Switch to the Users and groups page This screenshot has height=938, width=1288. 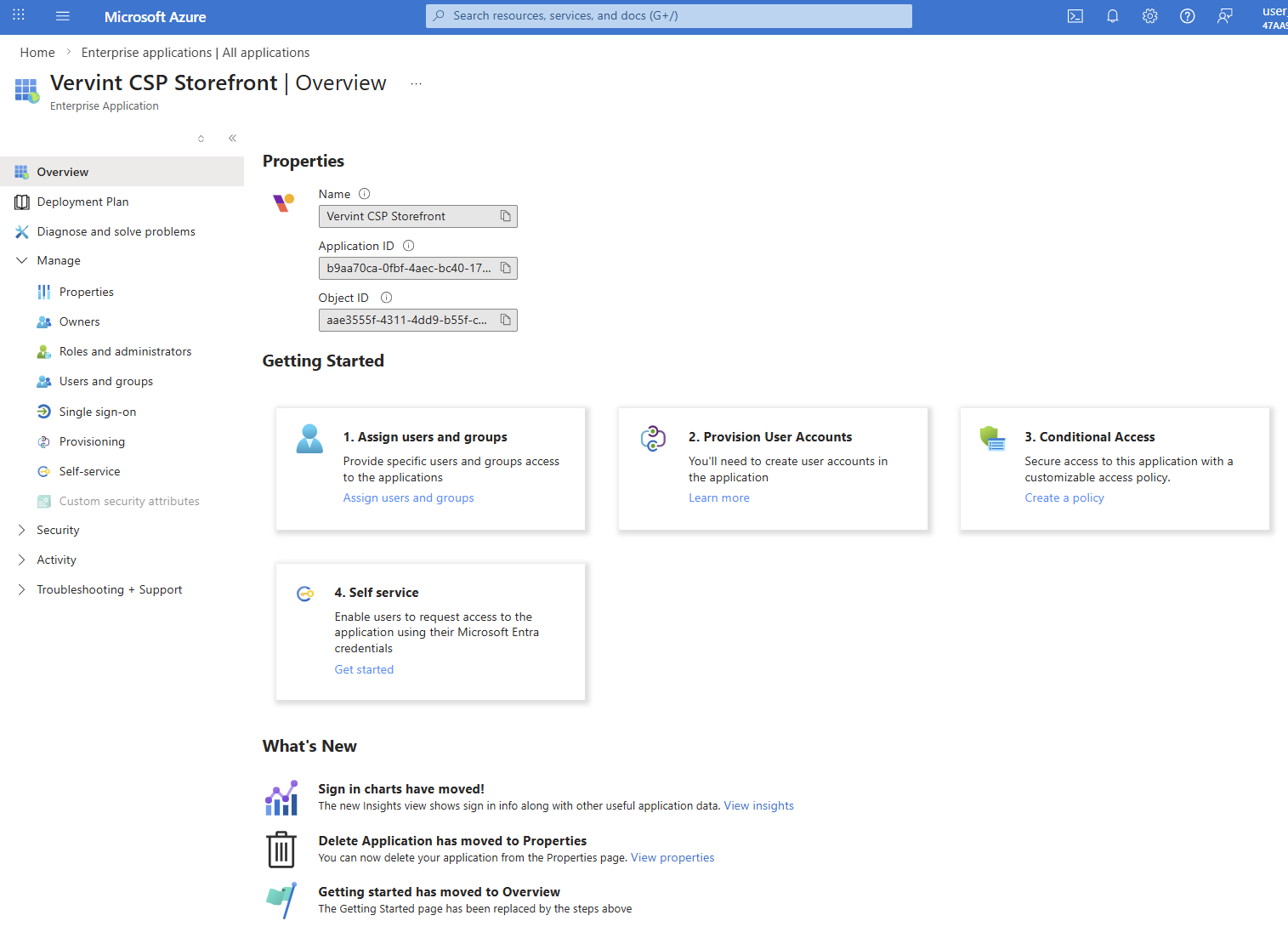105,381
